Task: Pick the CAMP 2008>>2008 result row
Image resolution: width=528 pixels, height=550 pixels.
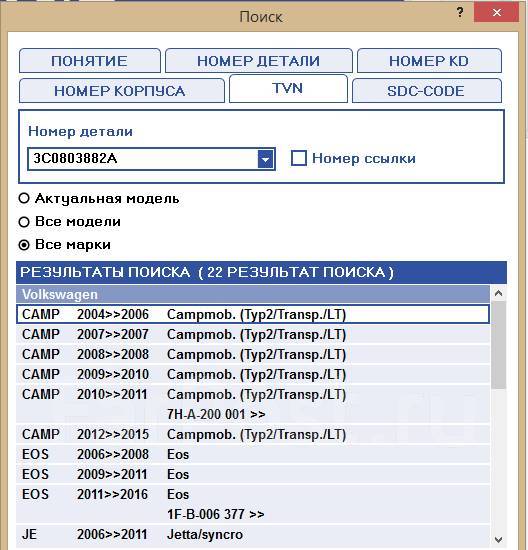Action: [x=253, y=354]
